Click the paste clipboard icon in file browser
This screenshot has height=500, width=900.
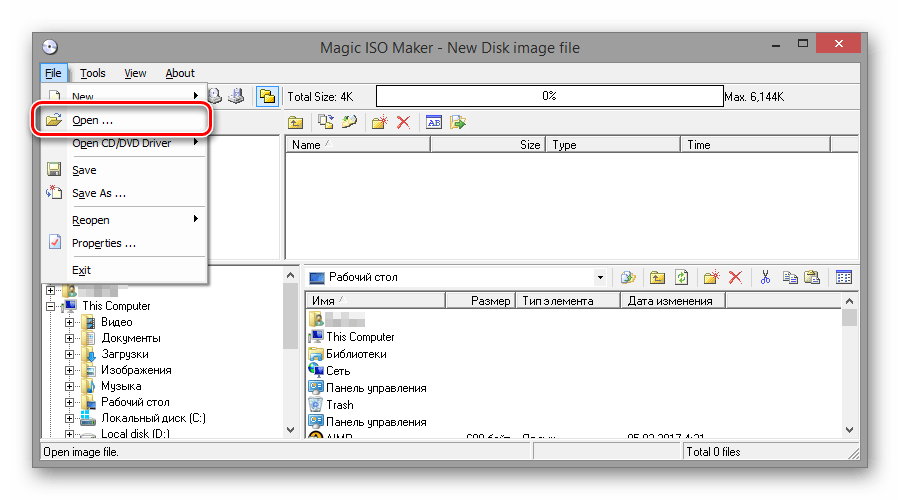812,277
